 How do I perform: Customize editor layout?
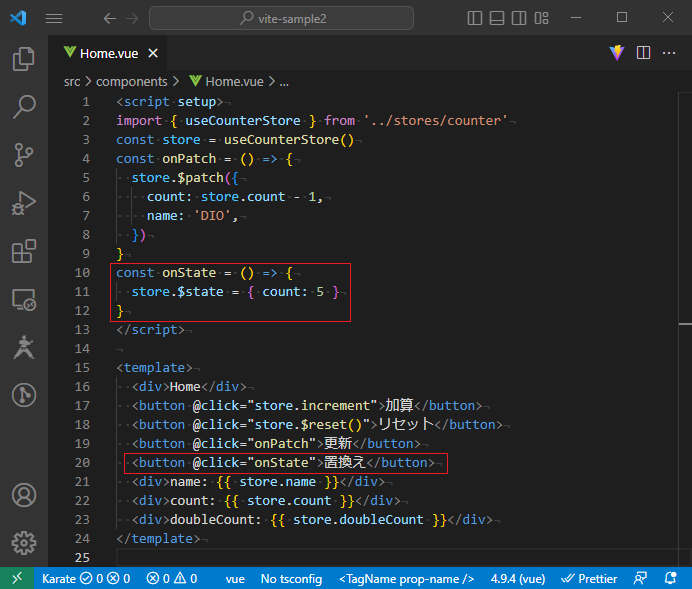click(542, 18)
